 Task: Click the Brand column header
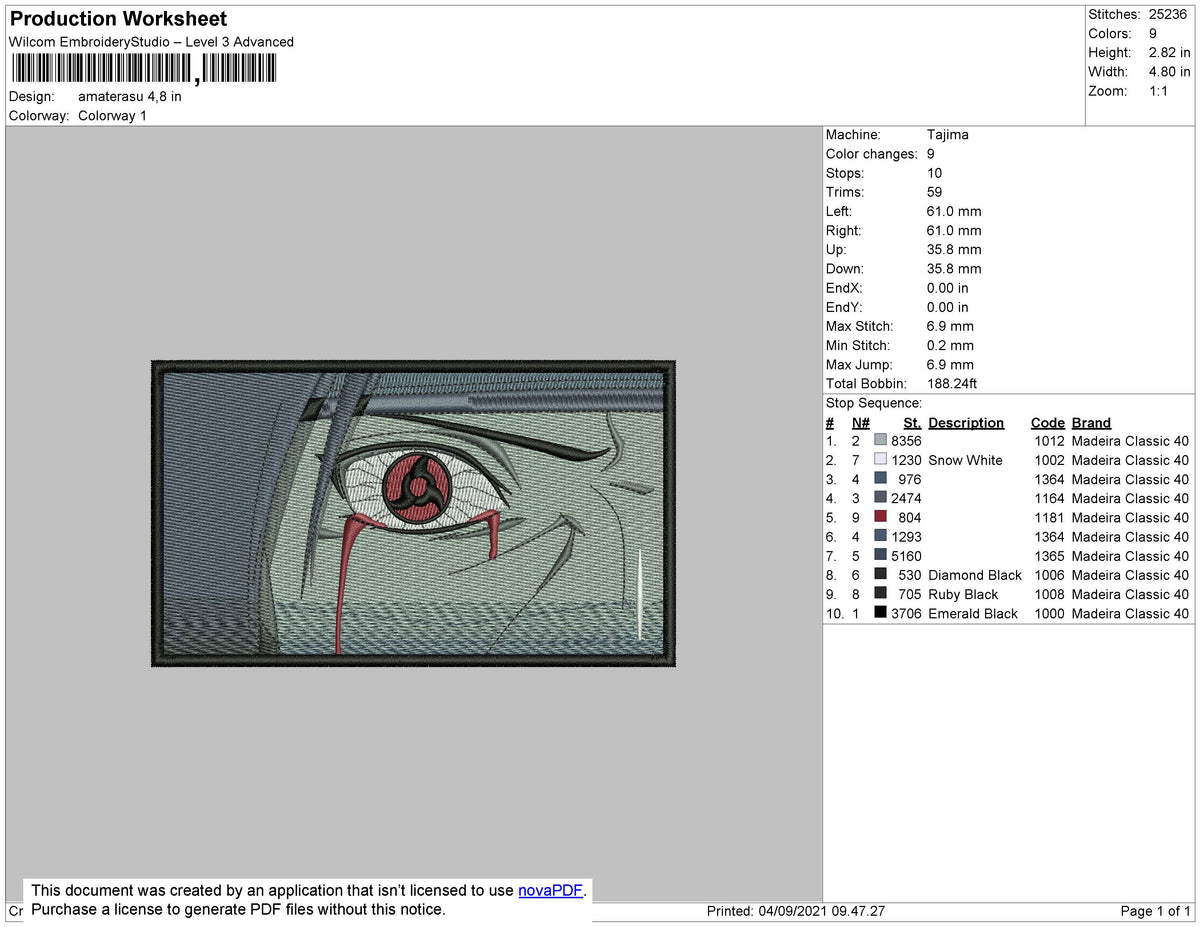(1091, 423)
